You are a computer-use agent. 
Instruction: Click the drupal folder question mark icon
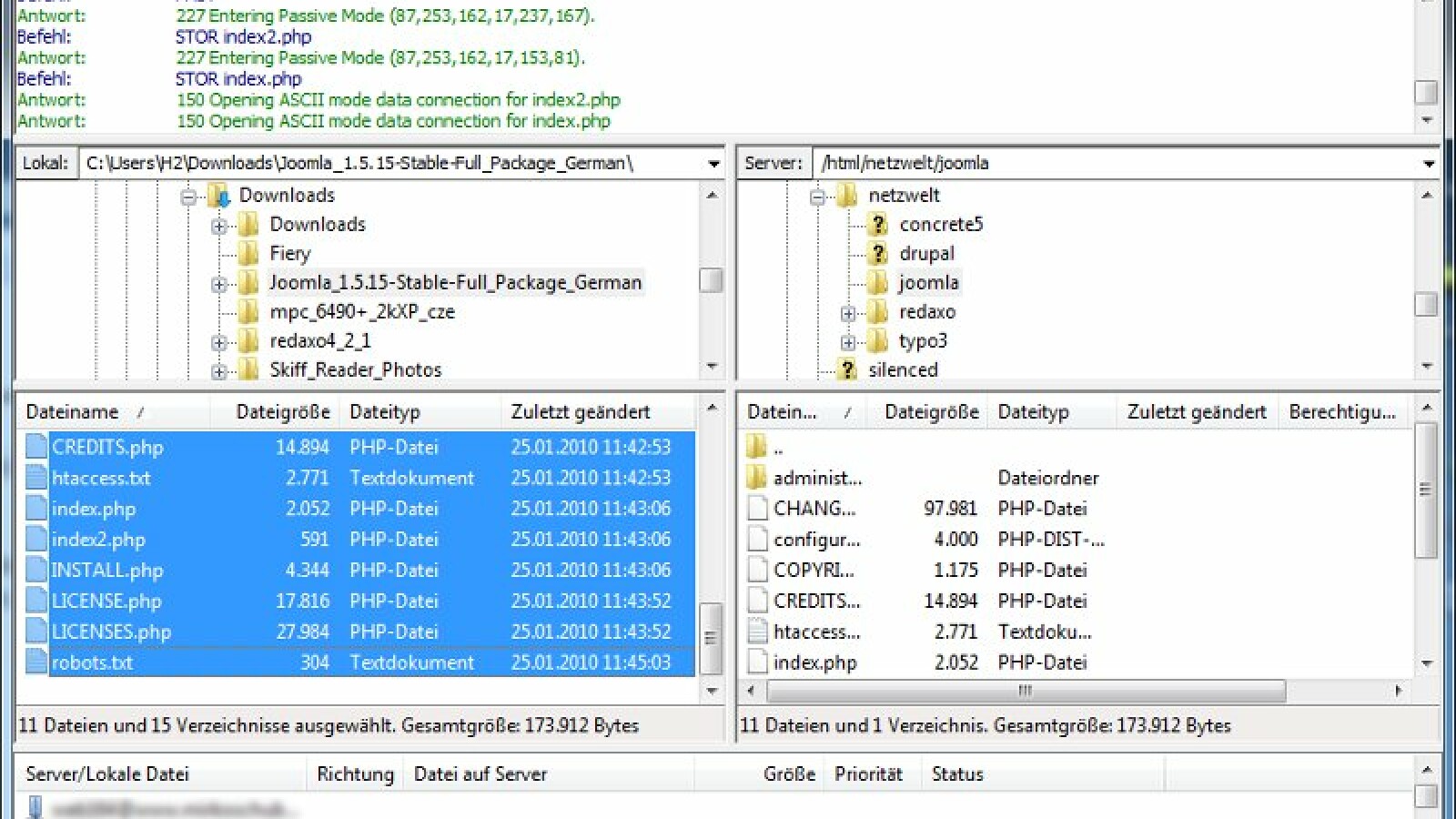pyautogui.click(x=877, y=253)
